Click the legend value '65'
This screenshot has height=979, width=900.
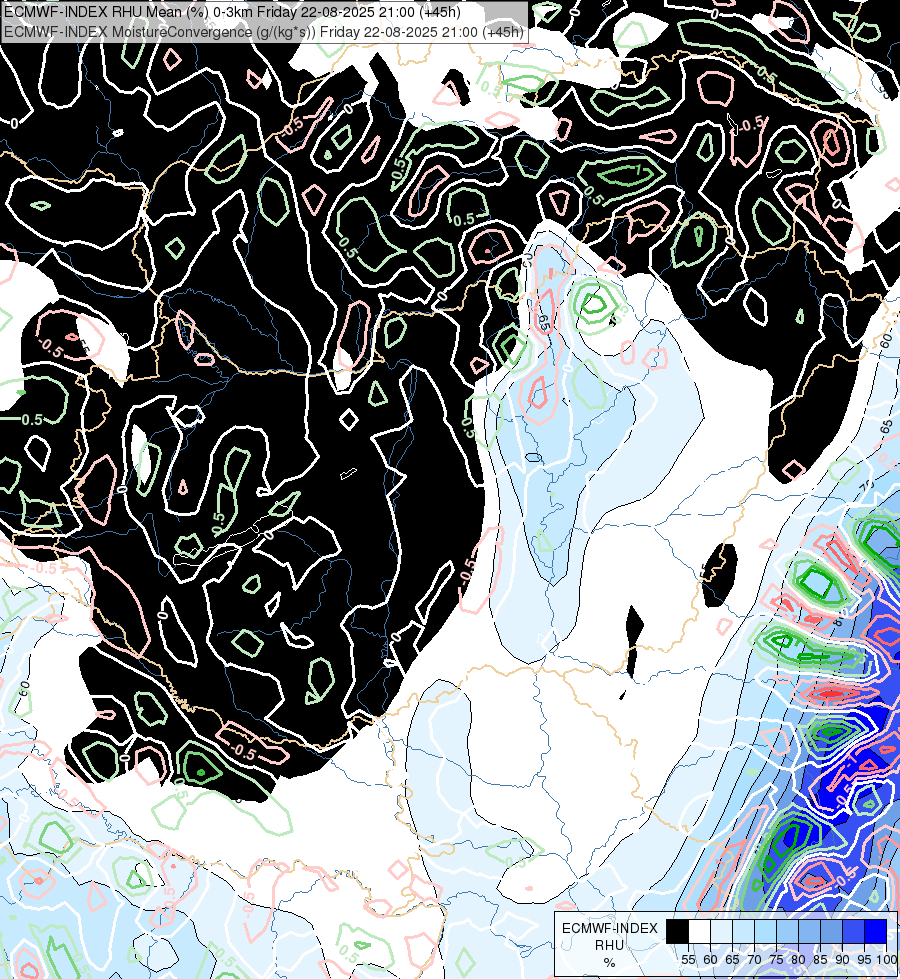tap(732, 960)
